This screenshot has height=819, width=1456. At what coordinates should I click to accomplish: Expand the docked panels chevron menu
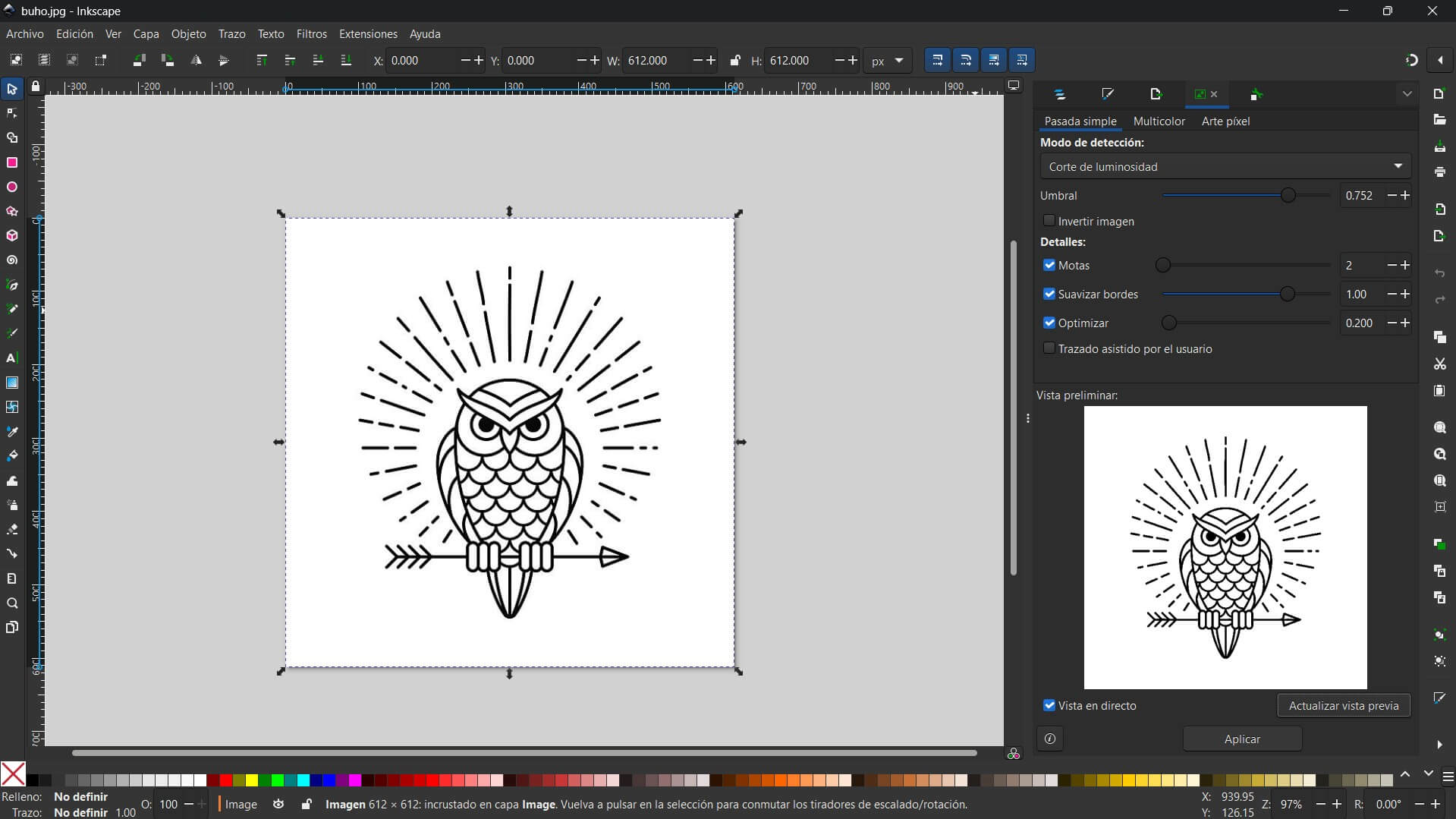point(1407,94)
